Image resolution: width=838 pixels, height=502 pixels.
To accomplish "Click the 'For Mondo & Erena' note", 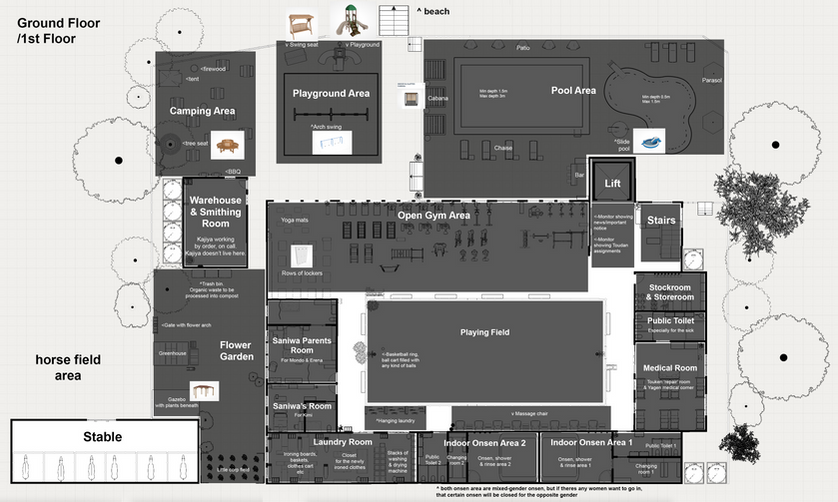I will click(302, 360).
